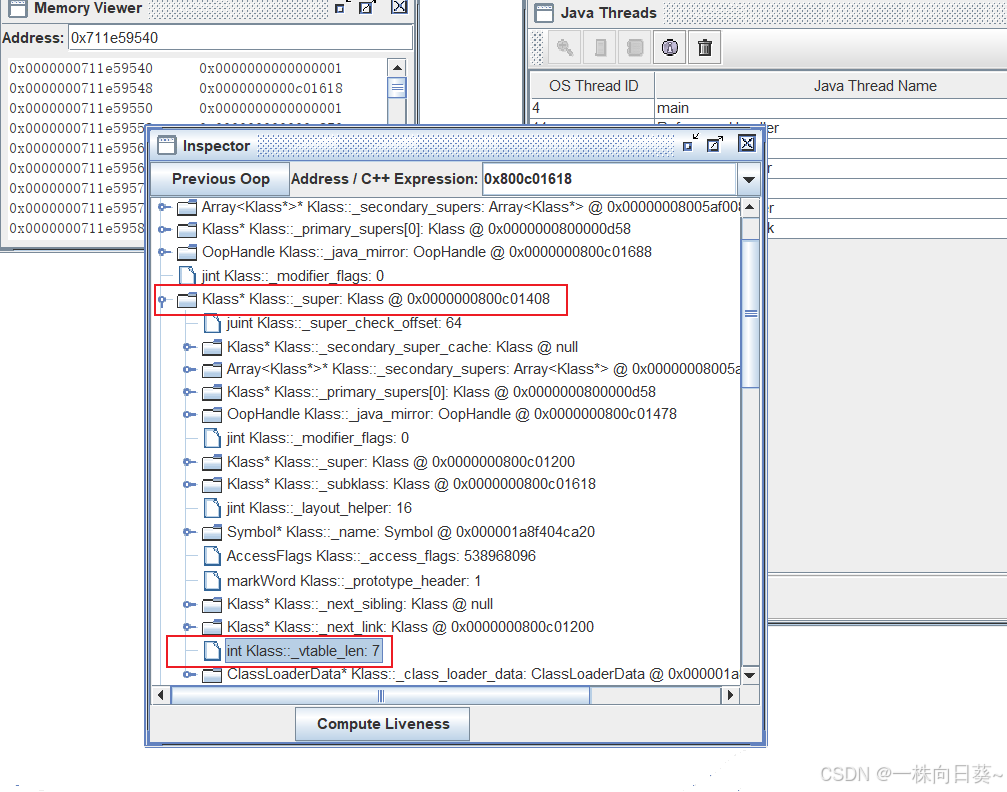The height and width of the screenshot is (792, 1007).
Task: Click the Inspector horizontal scrollbar left arrow
Action: [161, 696]
